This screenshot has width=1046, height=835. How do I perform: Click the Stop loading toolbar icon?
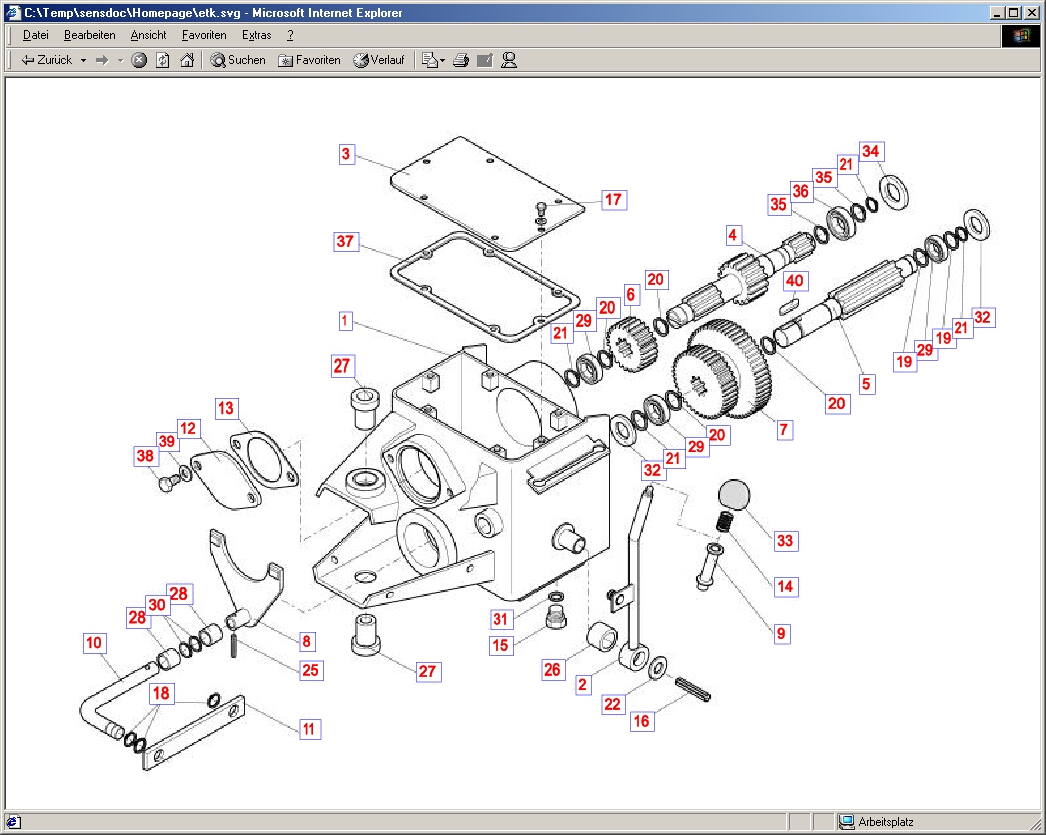139,60
